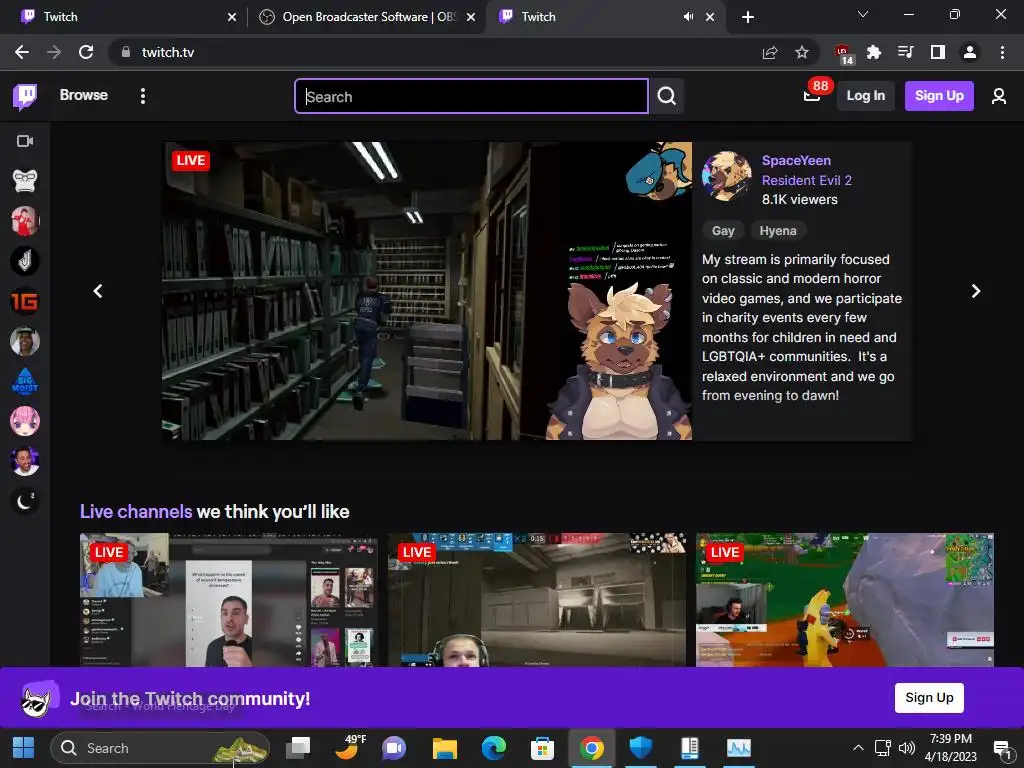Launch Microsoft Edge from the taskbar
The width and height of the screenshot is (1024, 768).
point(494,748)
